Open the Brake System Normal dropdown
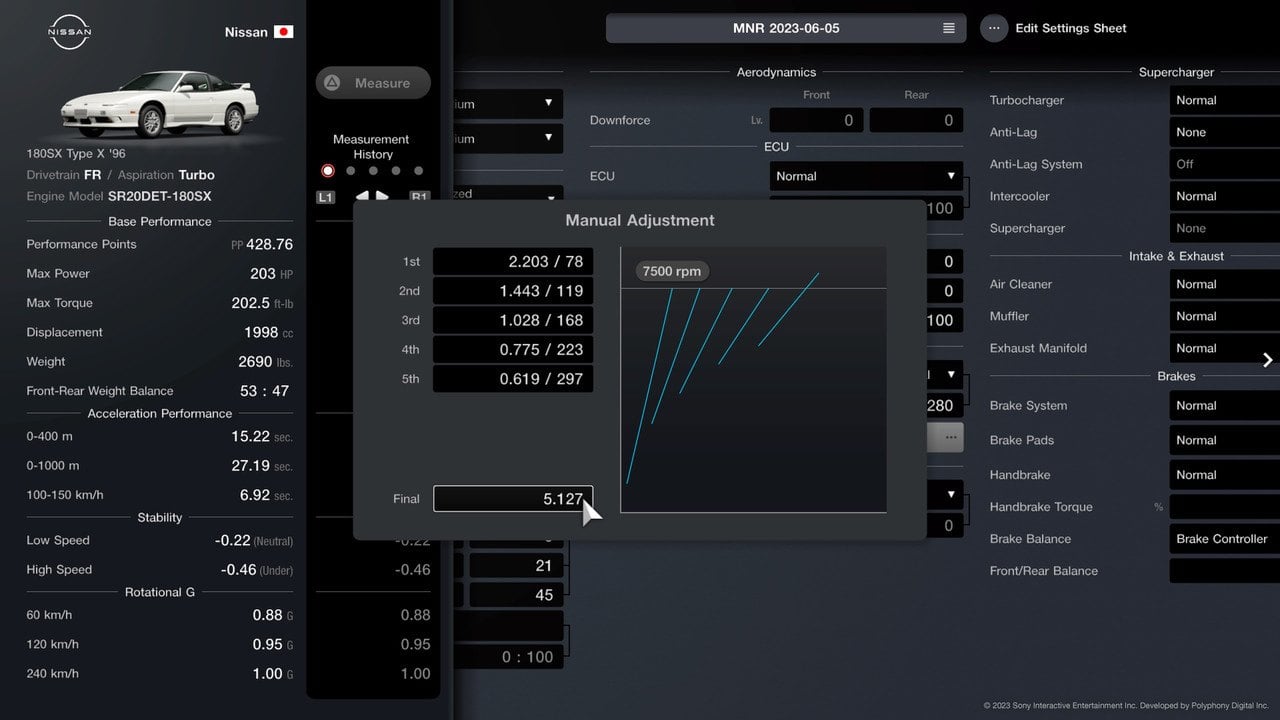This screenshot has height=720, width=1280. click(1224, 405)
